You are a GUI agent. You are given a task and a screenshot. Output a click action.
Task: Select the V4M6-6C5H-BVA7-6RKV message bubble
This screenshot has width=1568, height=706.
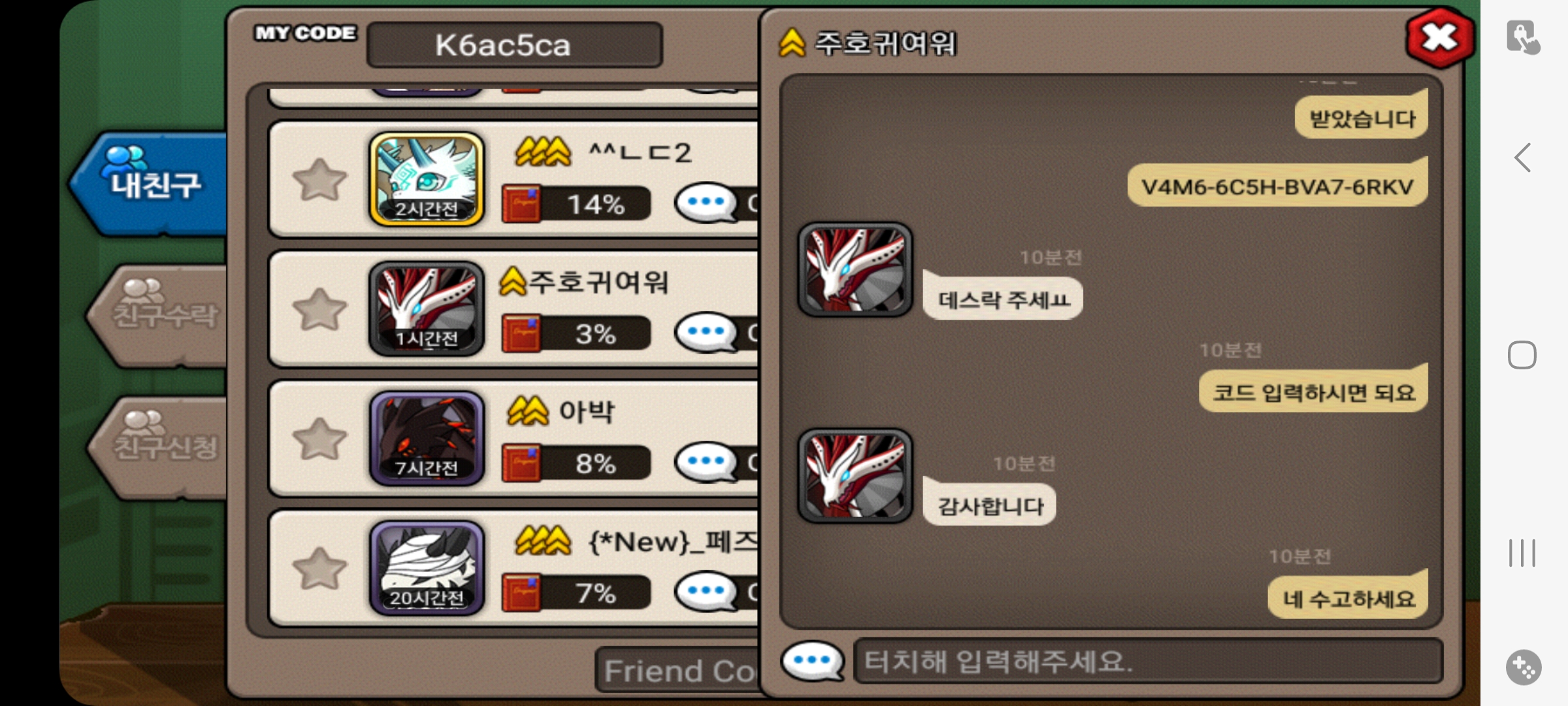(x=1277, y=186)
